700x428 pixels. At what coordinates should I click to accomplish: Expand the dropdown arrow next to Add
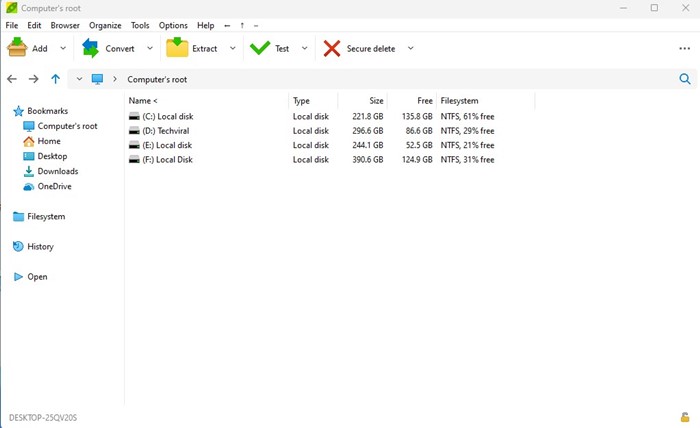(63, 48)
